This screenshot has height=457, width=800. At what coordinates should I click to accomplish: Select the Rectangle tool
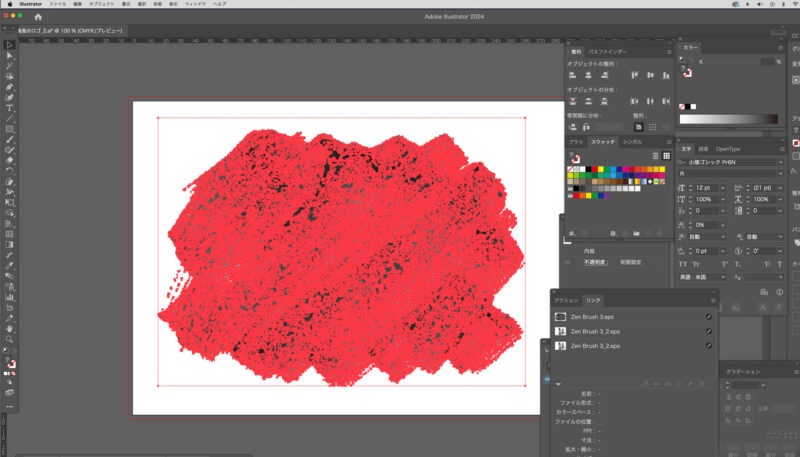point(9,129)
